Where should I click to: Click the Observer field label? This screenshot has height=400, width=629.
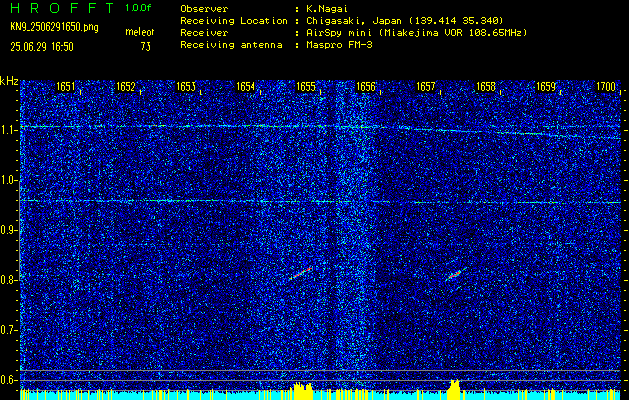point(204,9)
